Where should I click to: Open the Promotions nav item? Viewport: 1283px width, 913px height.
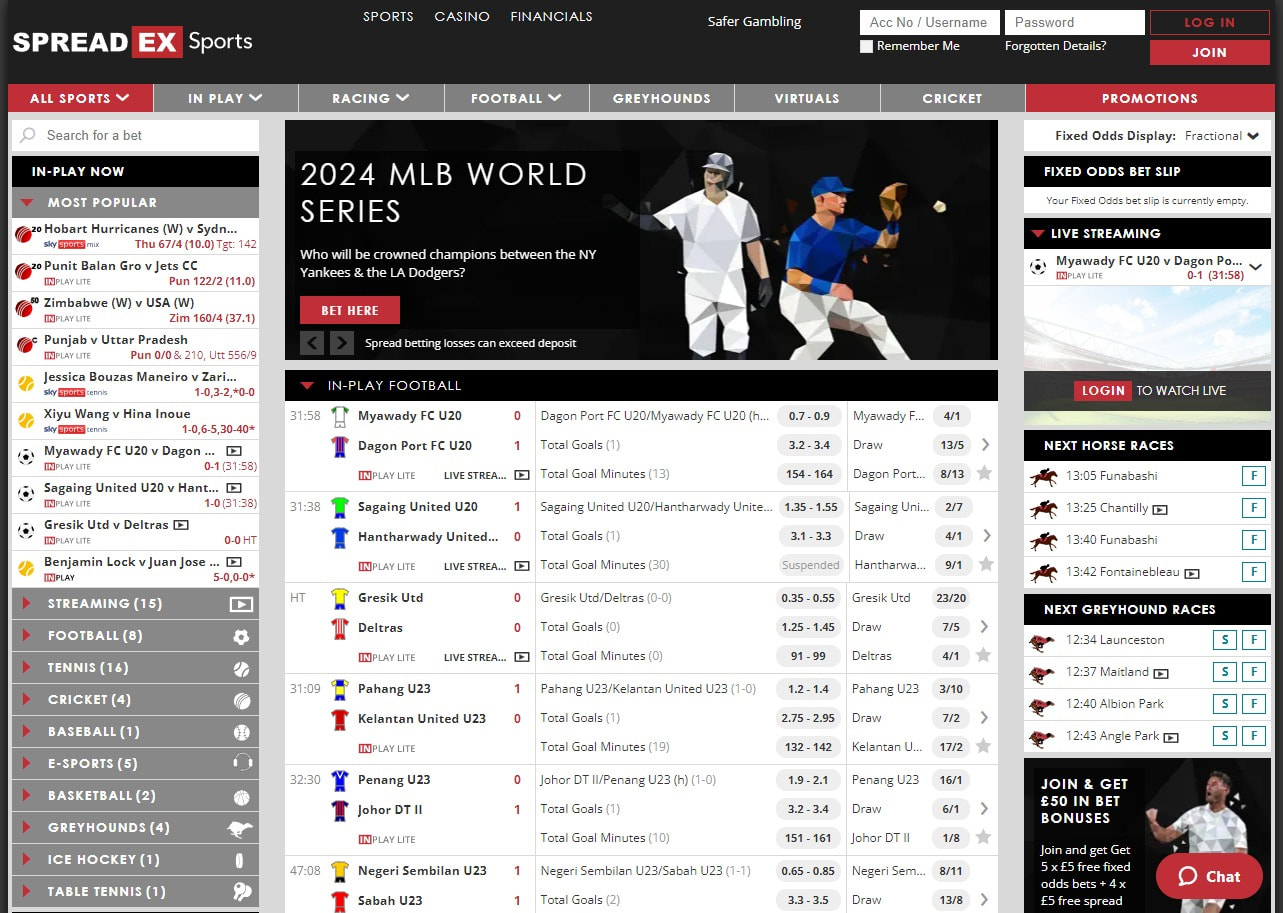tap(1149, 98)
